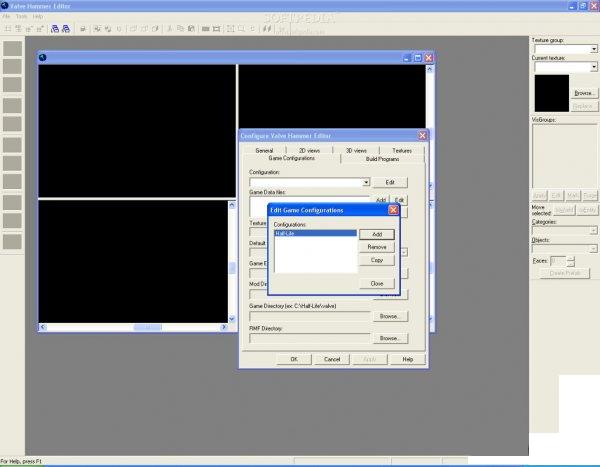Open the File menu
Screen dimensions: 600x467
click(6, 16)
